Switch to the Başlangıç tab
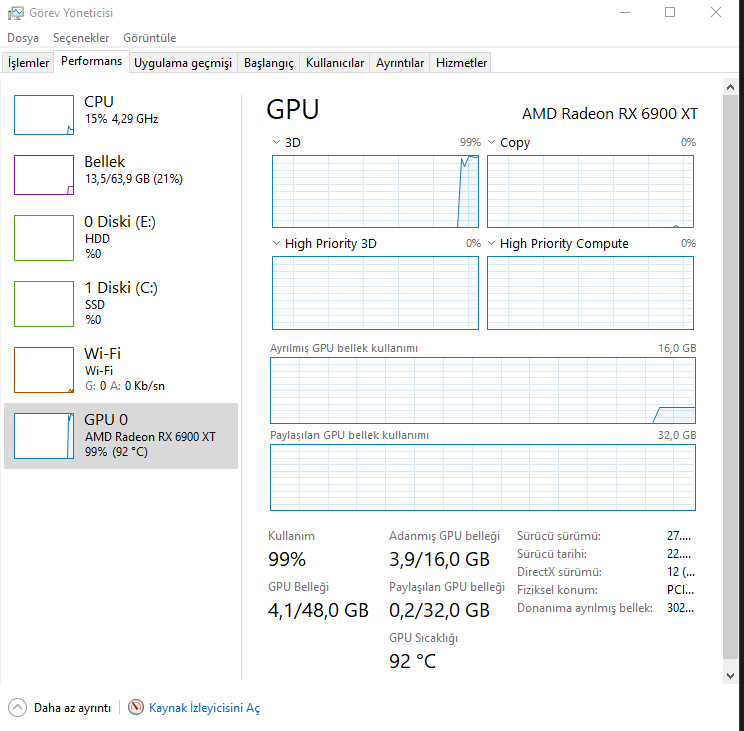Viewport: 744px width, 731px height. (x=269, y=63)
